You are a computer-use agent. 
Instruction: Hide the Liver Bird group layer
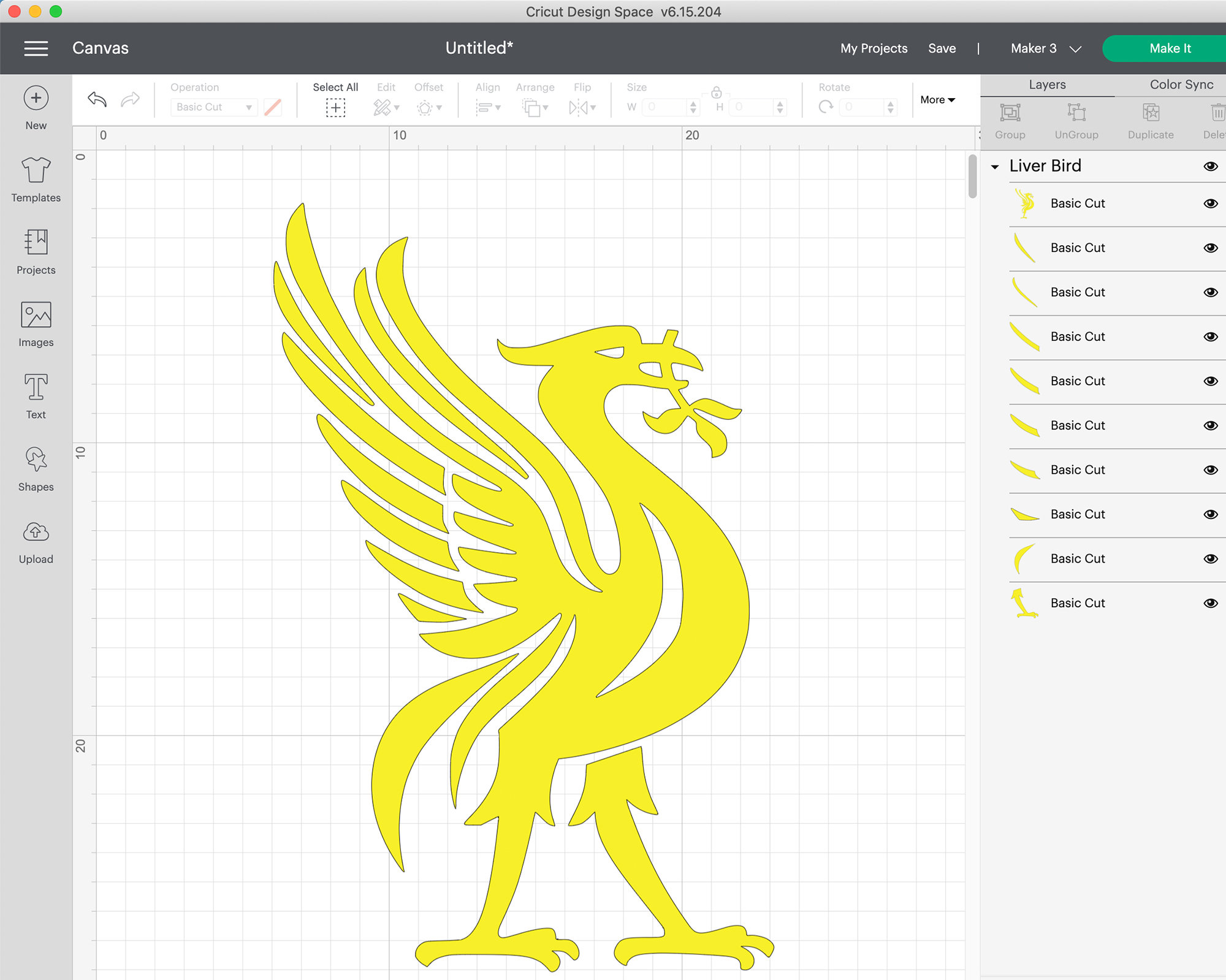[x=1211, y=165]
